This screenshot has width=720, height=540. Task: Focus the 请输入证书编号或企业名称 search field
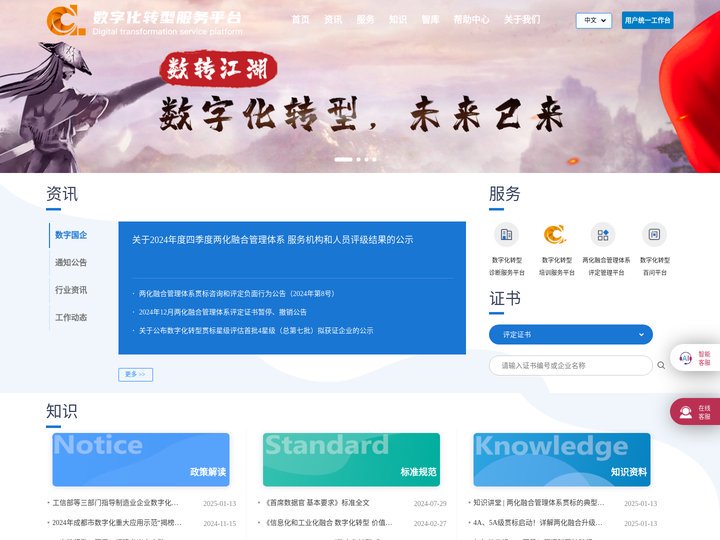(x=571, y=366)
